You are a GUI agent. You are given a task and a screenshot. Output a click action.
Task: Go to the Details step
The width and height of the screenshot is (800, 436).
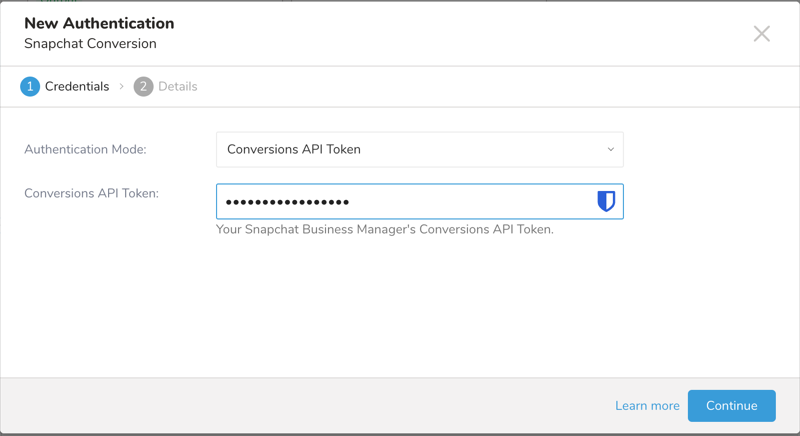[x=177, y=87]
